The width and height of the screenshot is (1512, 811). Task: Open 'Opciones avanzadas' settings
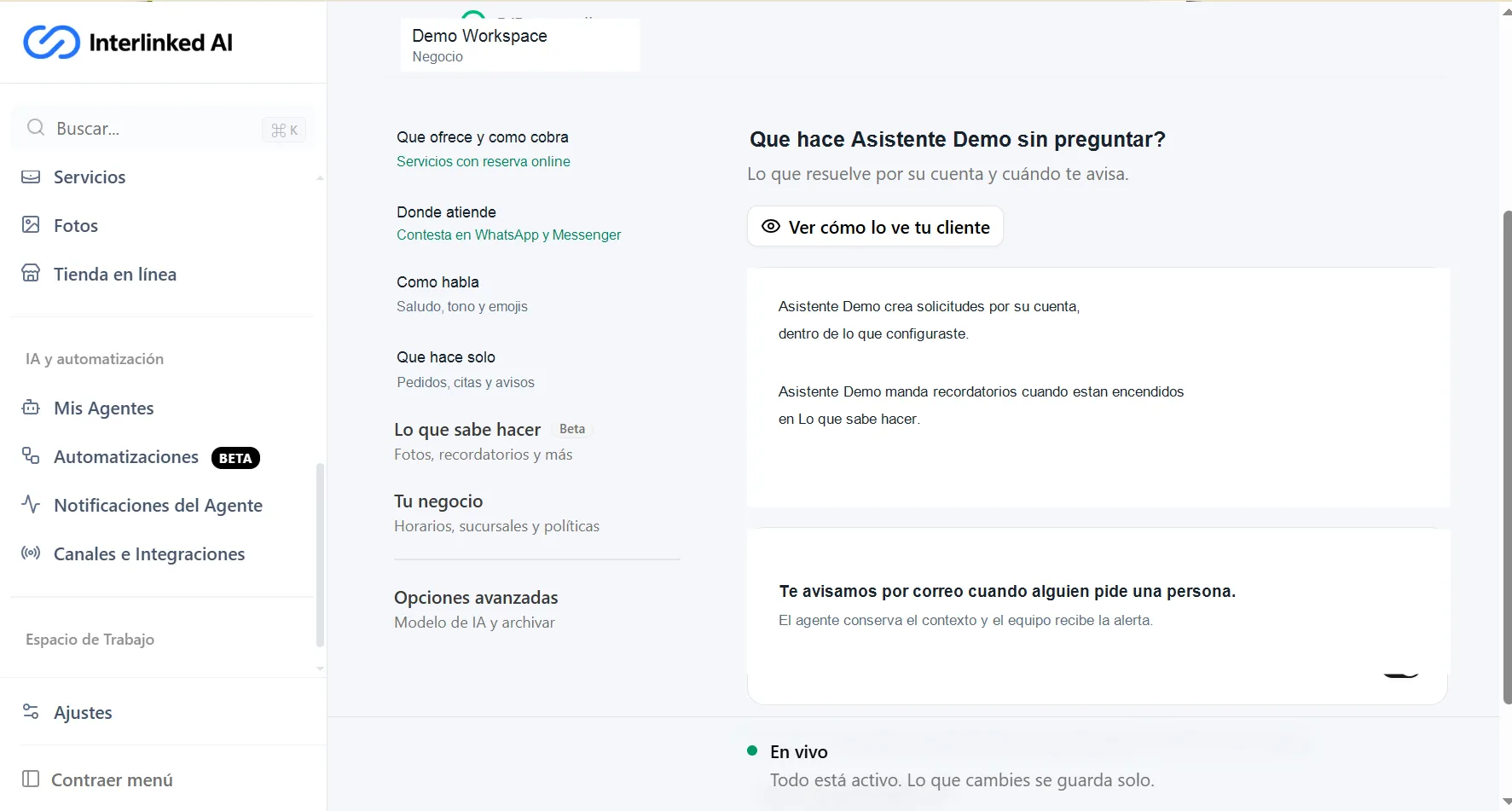476,609
